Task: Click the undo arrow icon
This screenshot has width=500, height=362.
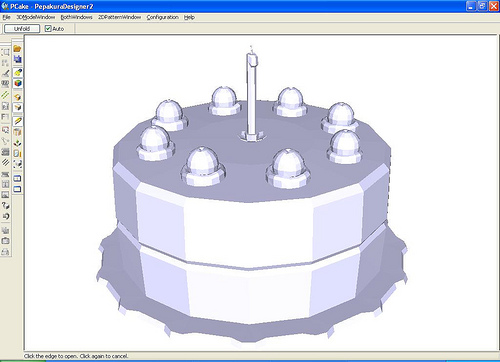Action: point(5,216)
